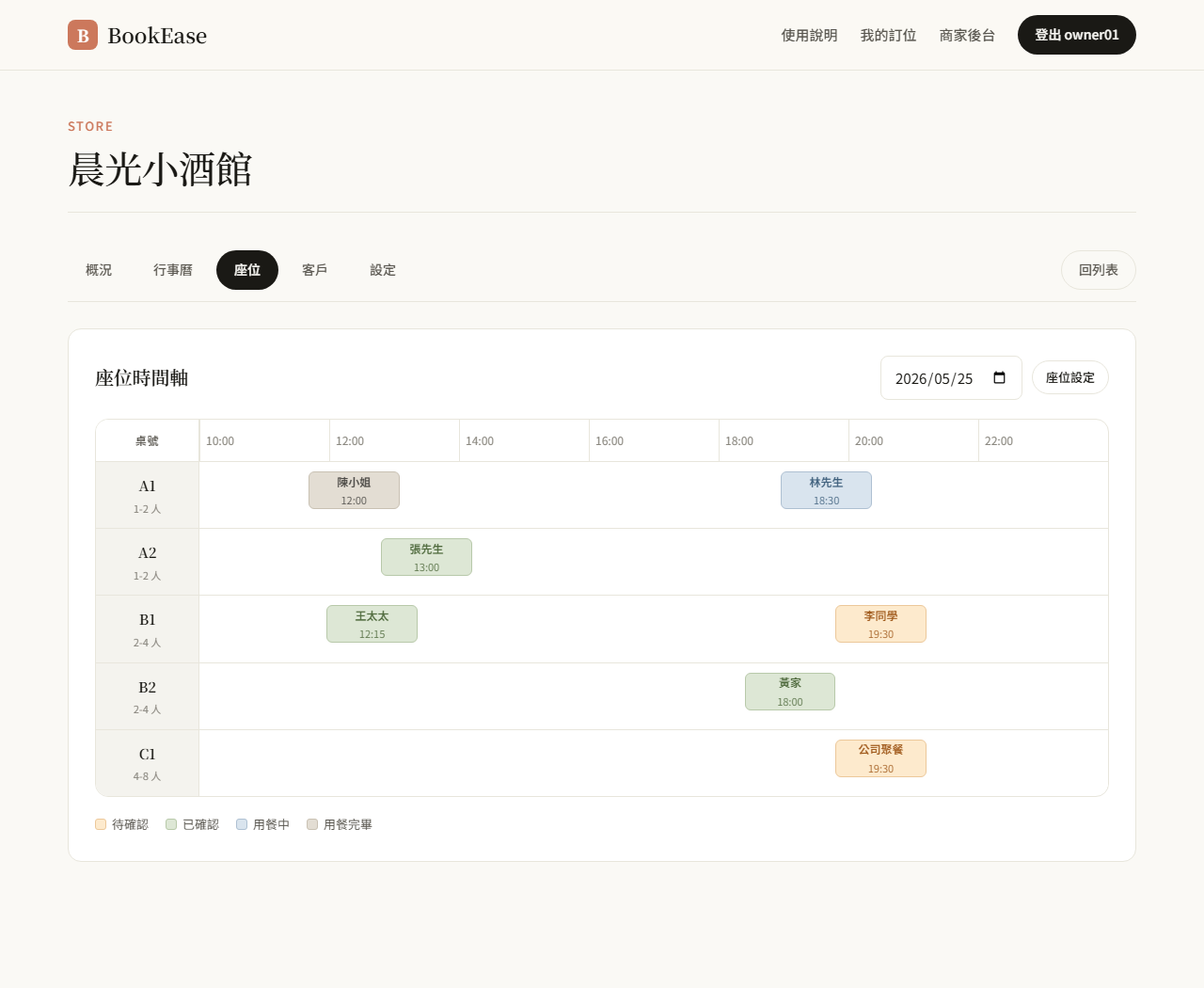Open 林先生 18:30 booking on A1

coord(826,490)
